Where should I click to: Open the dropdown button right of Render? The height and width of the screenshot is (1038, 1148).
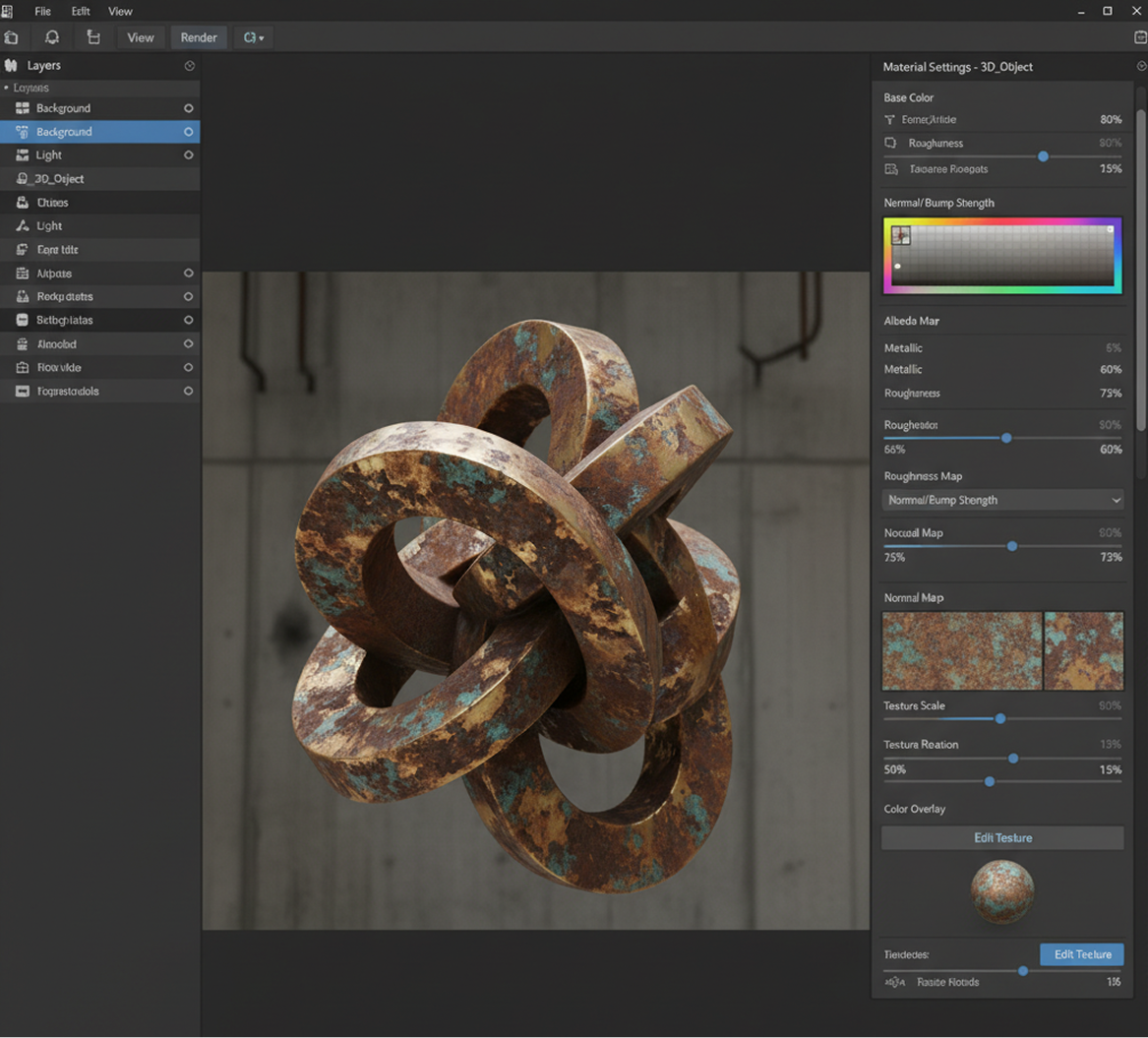point(254,37)
